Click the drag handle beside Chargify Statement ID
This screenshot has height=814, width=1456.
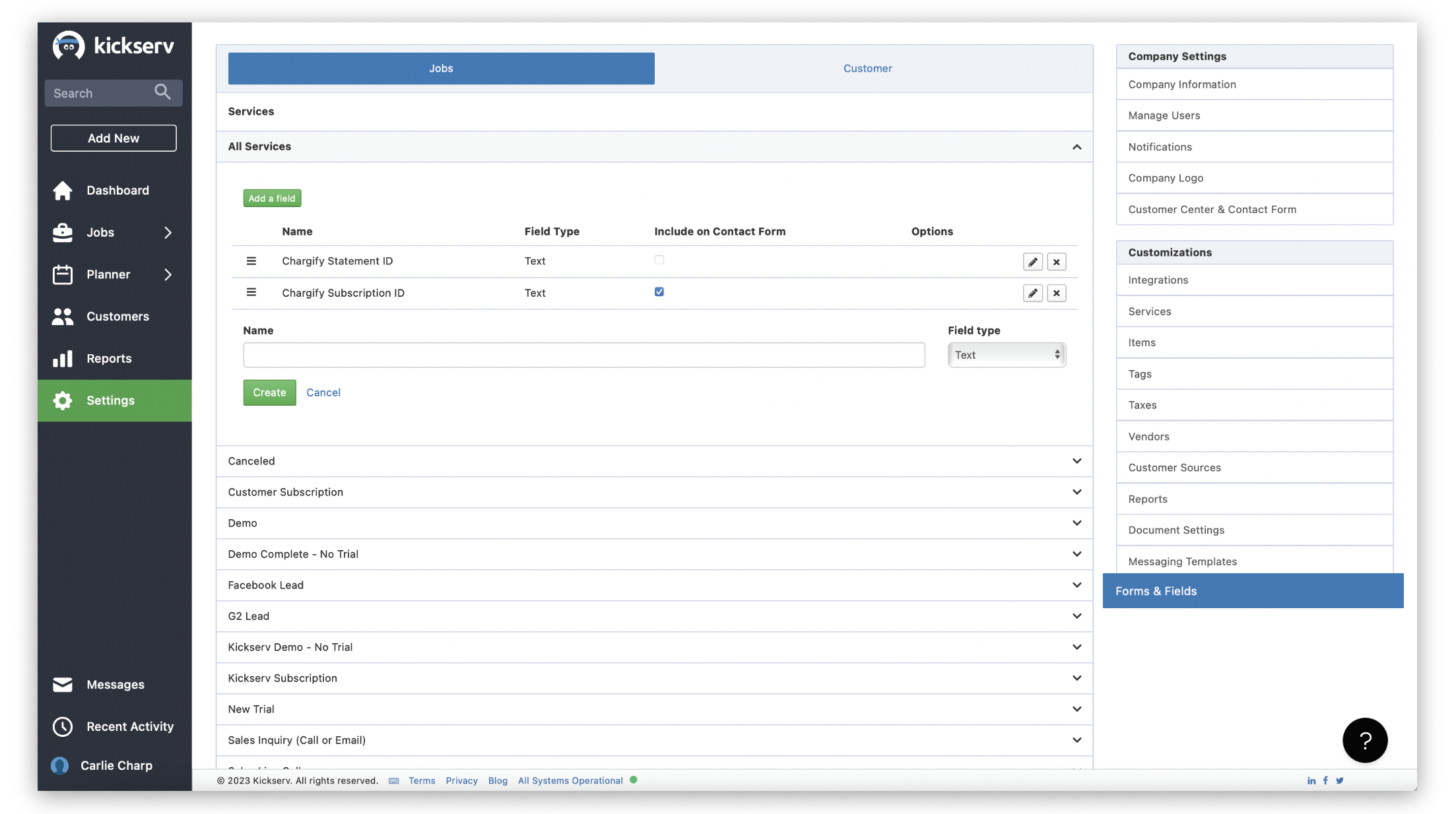pyautogui.click(x=251, y=261)
